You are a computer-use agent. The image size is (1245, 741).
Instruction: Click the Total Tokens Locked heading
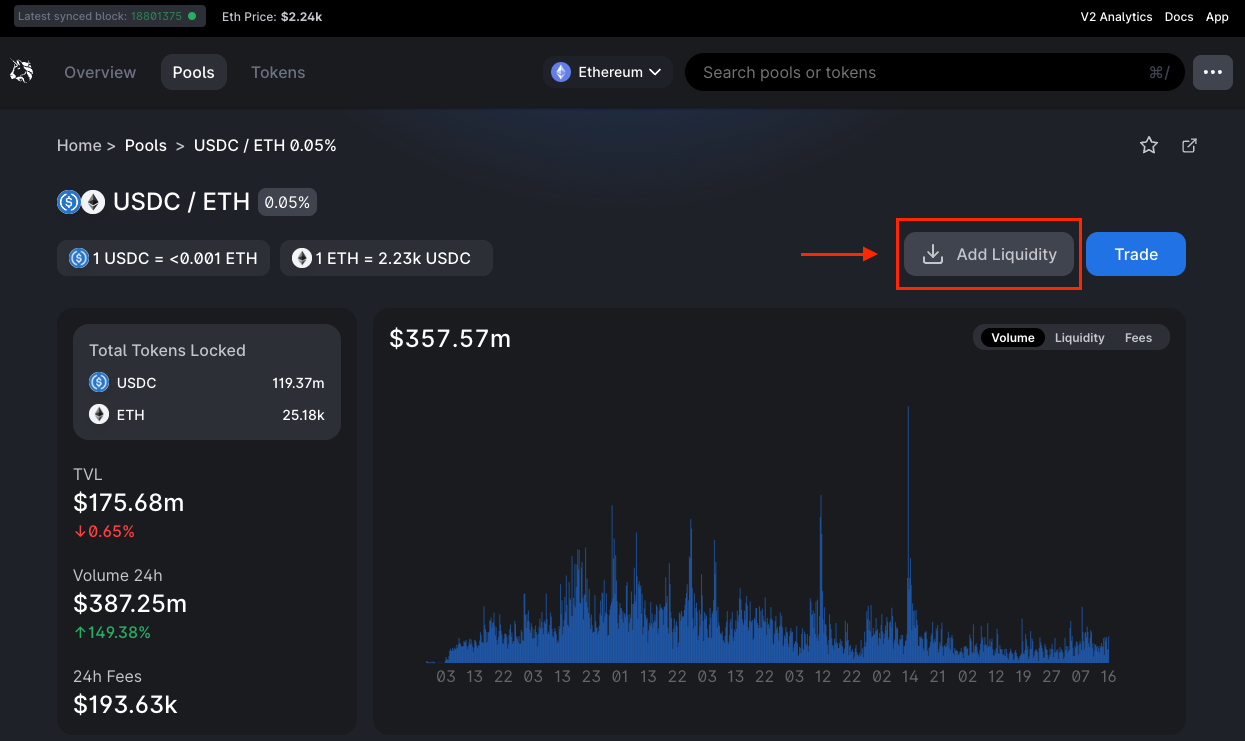167,351
